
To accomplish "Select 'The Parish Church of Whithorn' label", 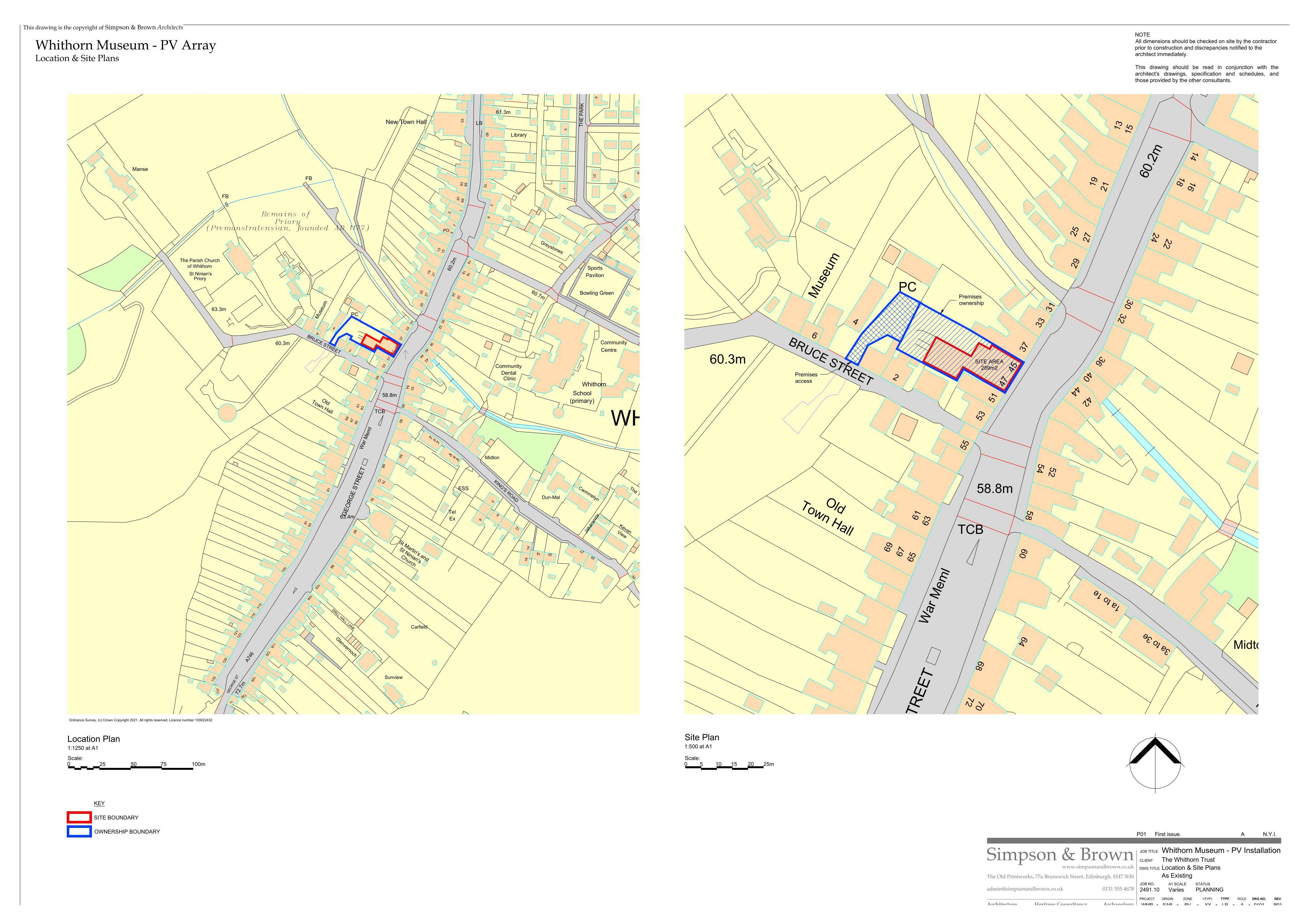I will (199, 263).
